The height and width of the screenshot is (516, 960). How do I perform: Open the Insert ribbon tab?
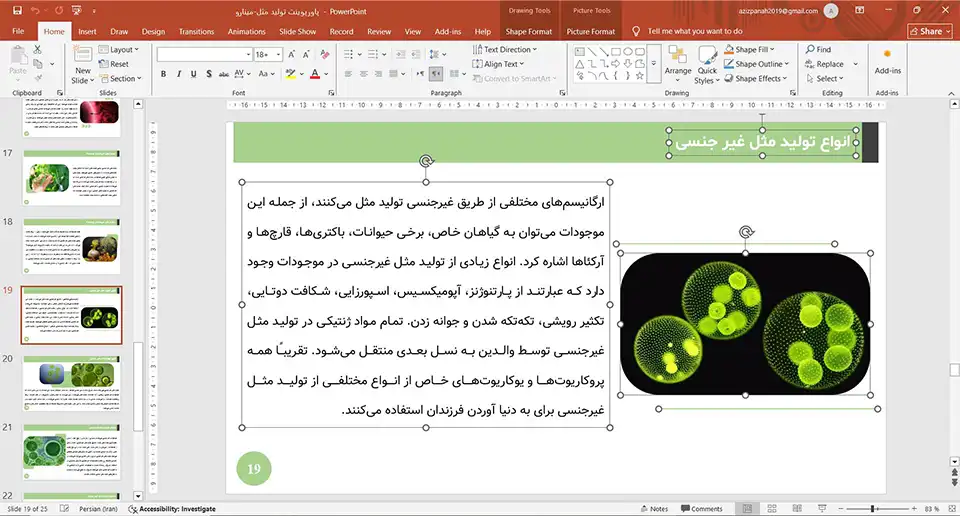(87, 31)
